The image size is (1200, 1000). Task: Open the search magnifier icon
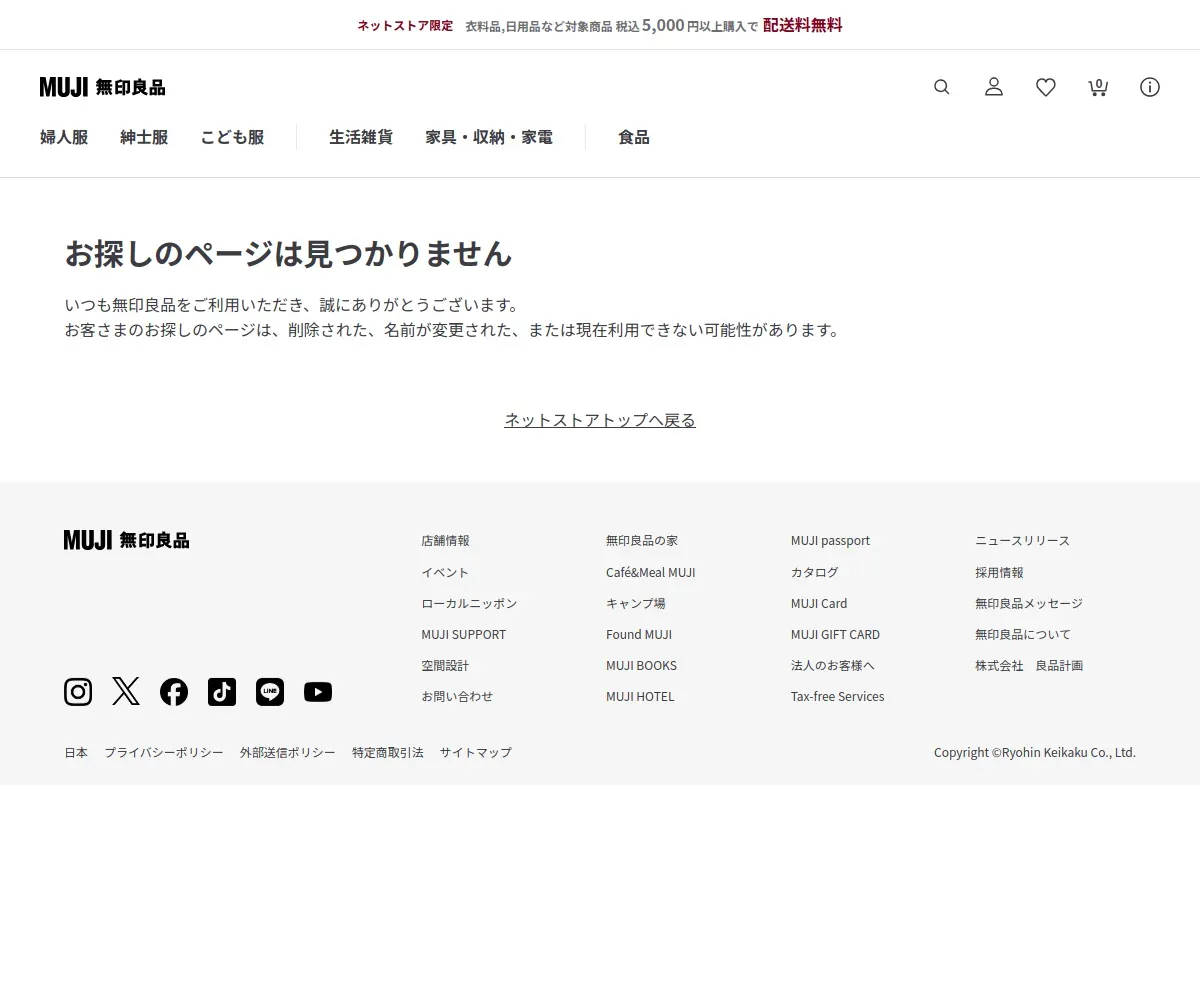click(942, 87)
